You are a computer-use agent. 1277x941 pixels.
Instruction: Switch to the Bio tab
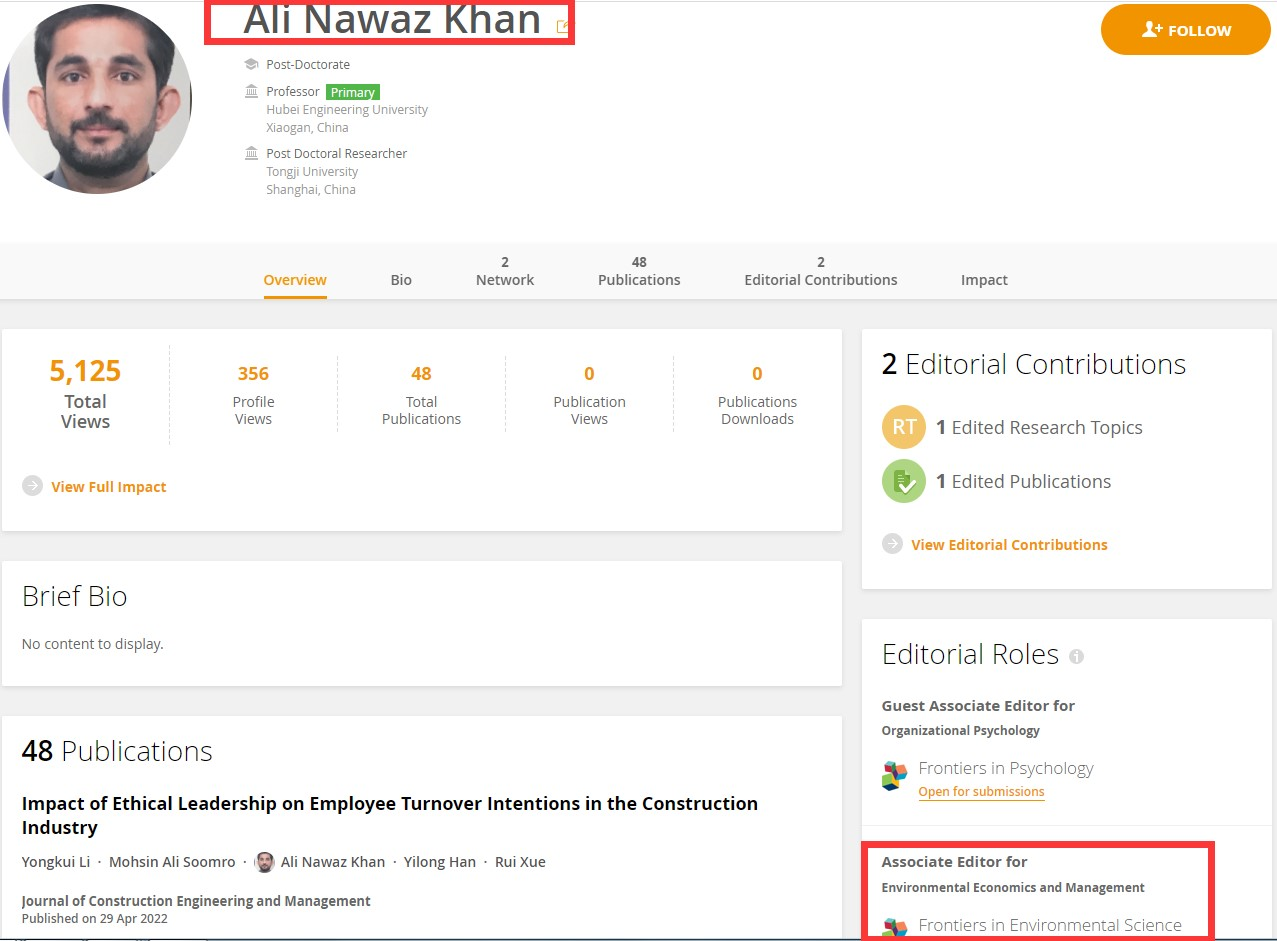401,280
